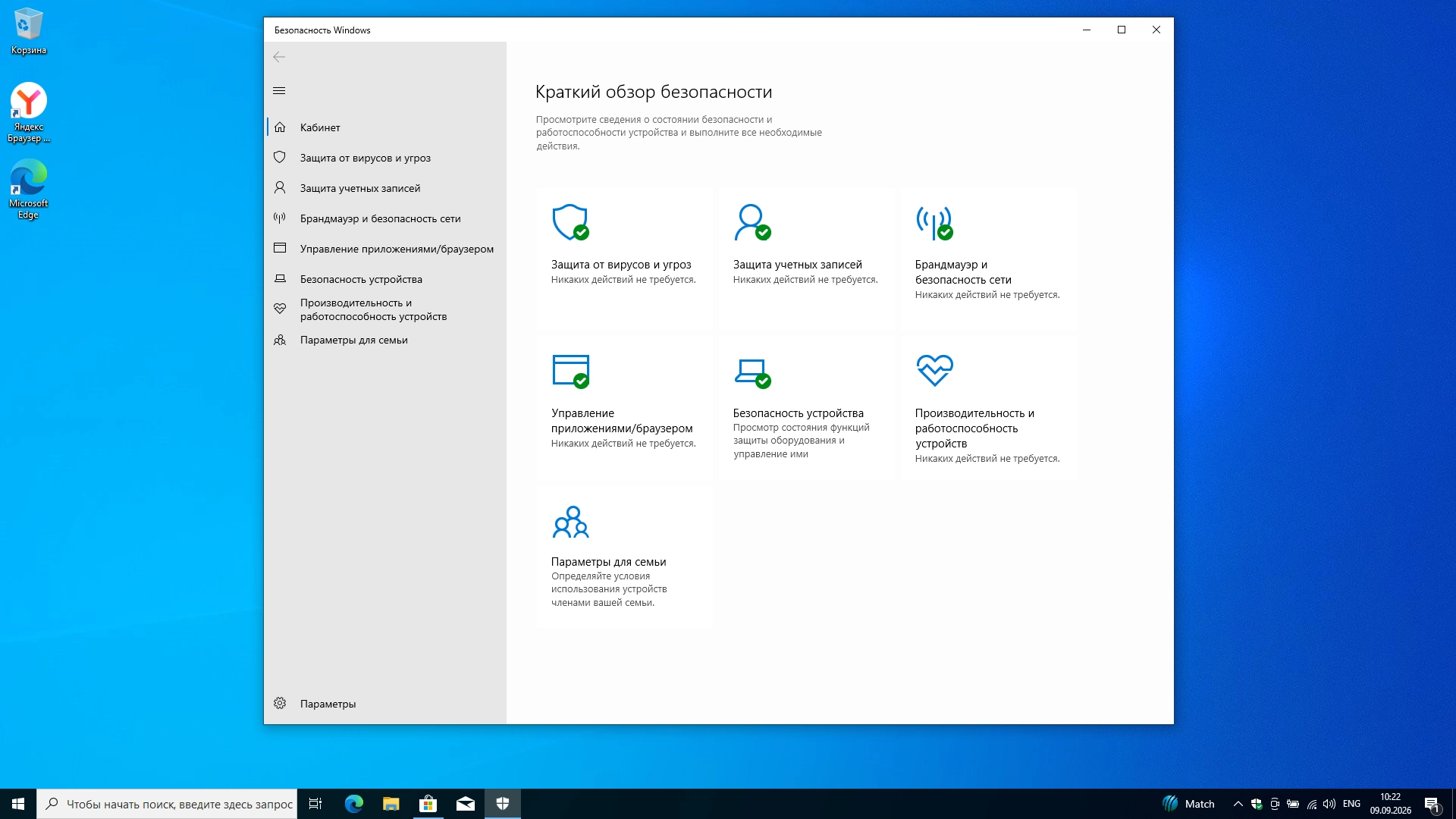Click the back arrow button
This screenshot has height=819, width=1456.
[279, 57]
